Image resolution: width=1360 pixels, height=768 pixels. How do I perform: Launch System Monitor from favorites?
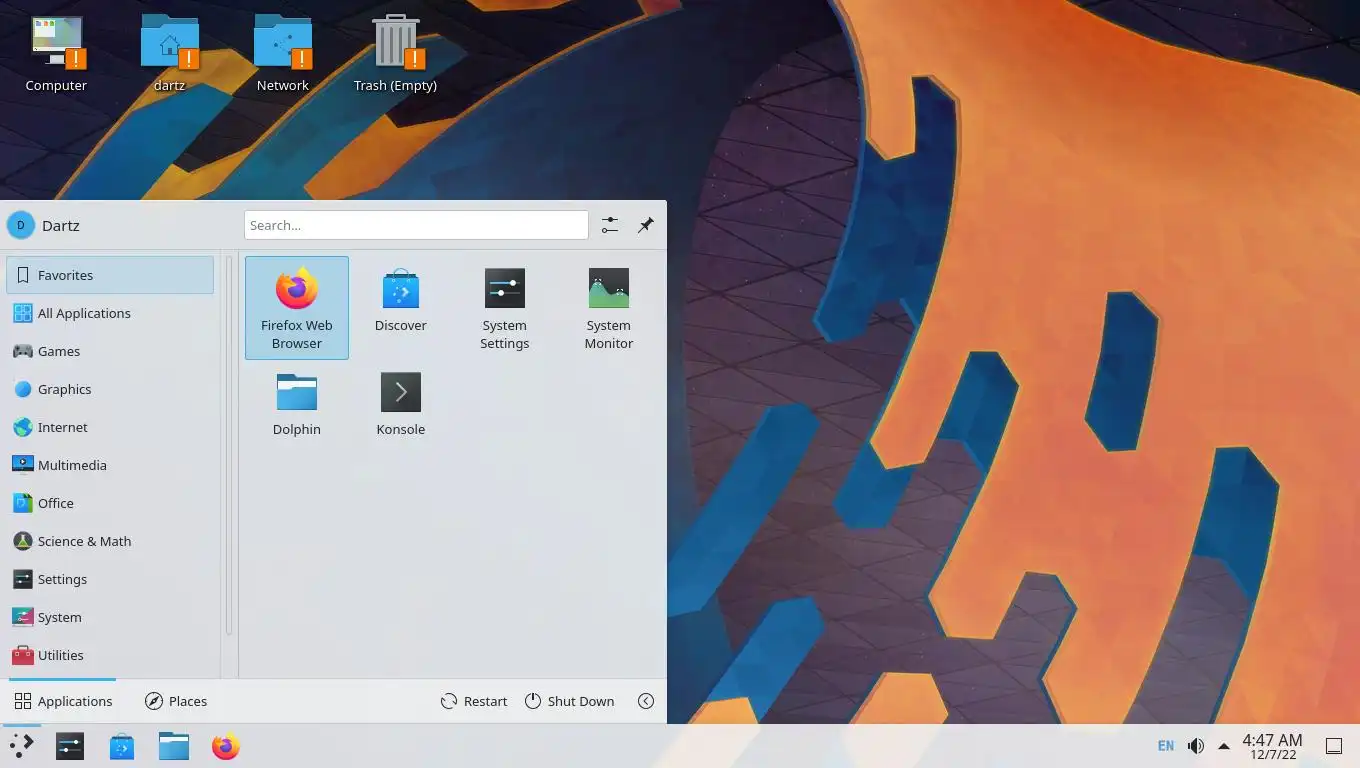609,308
